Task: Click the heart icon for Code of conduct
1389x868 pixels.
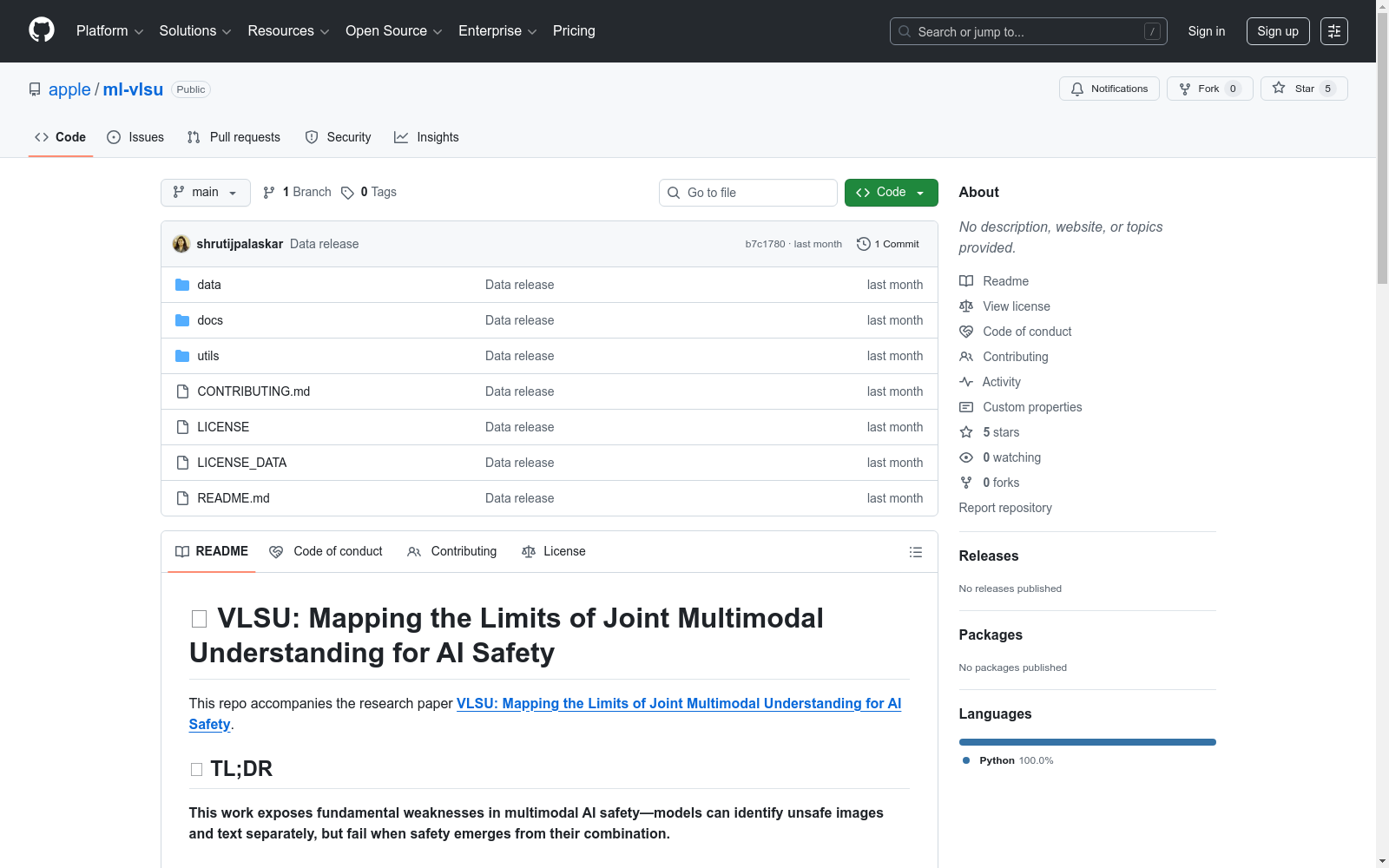Action: [x=966, y=332]
